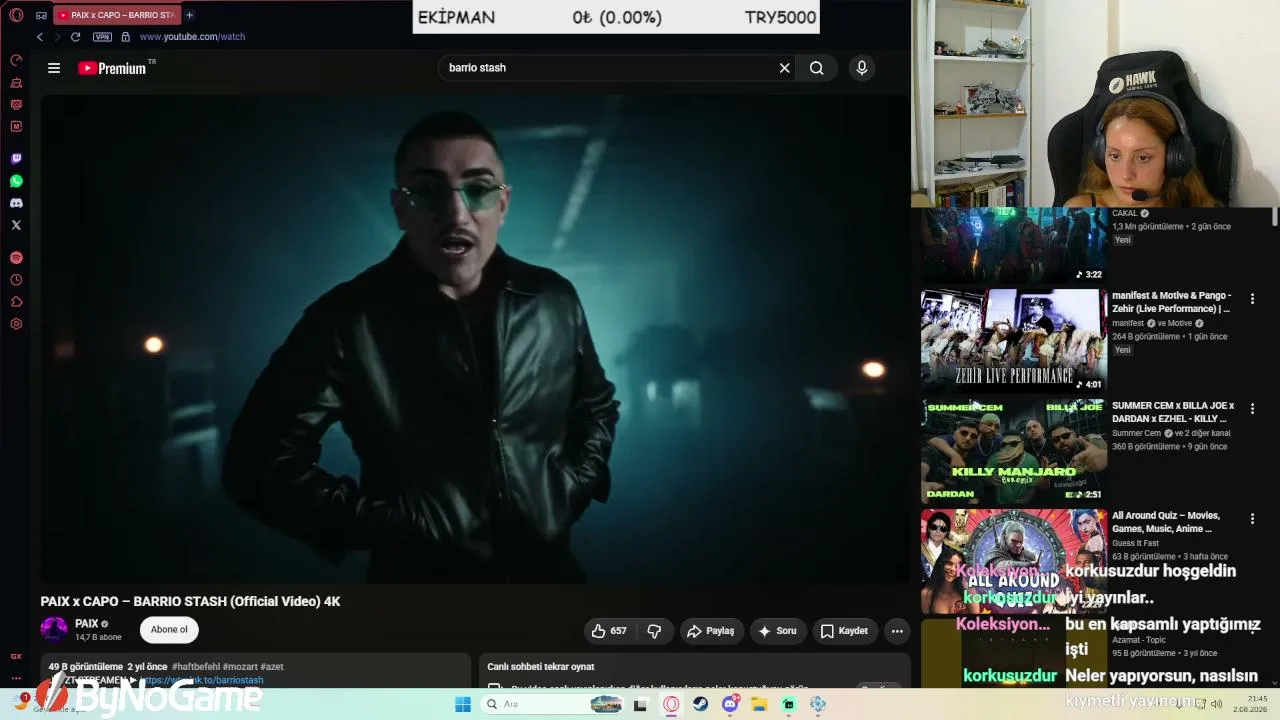Viewport: 1280px width, 720px height.
Task: Clear the YouTube search query
Action: click(785, 68)
